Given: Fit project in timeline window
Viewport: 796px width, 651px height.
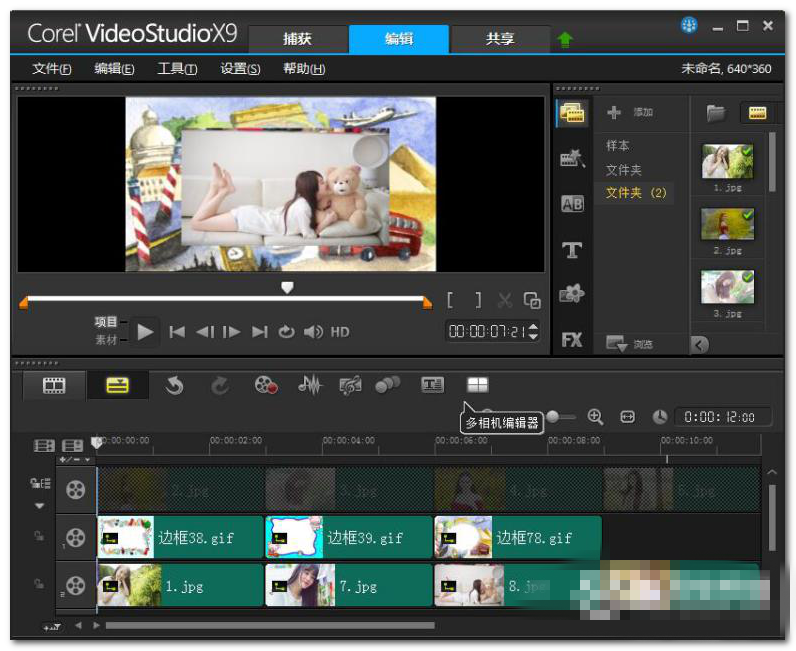Looking at the screenshot, I should pyautogui.click(x=627, y=417).
